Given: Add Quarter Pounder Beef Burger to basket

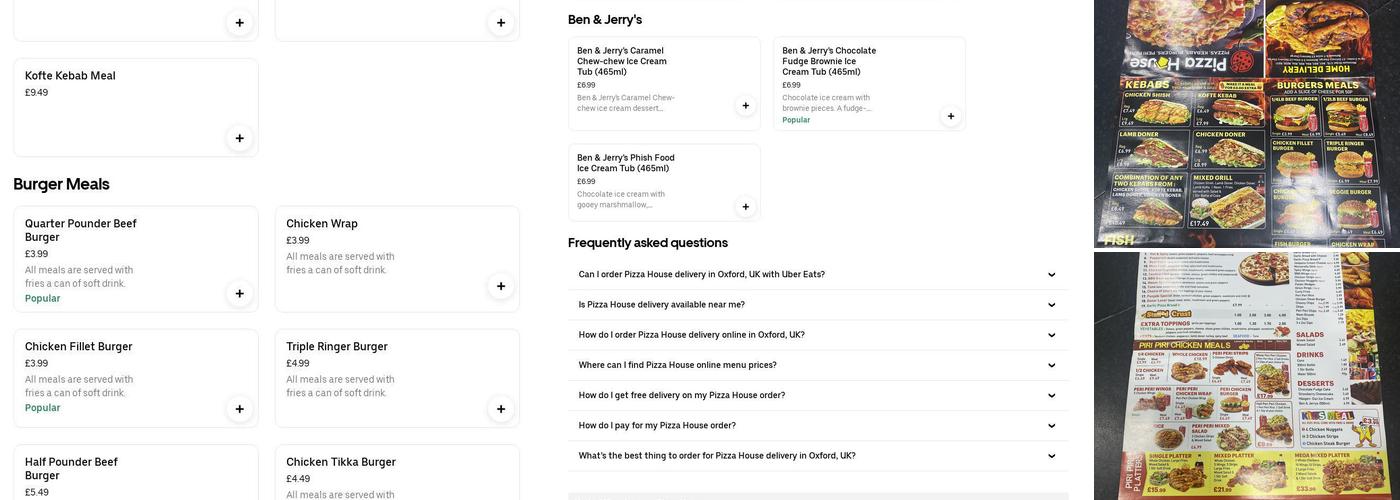Looking at the screenshot, I should 239,294.
